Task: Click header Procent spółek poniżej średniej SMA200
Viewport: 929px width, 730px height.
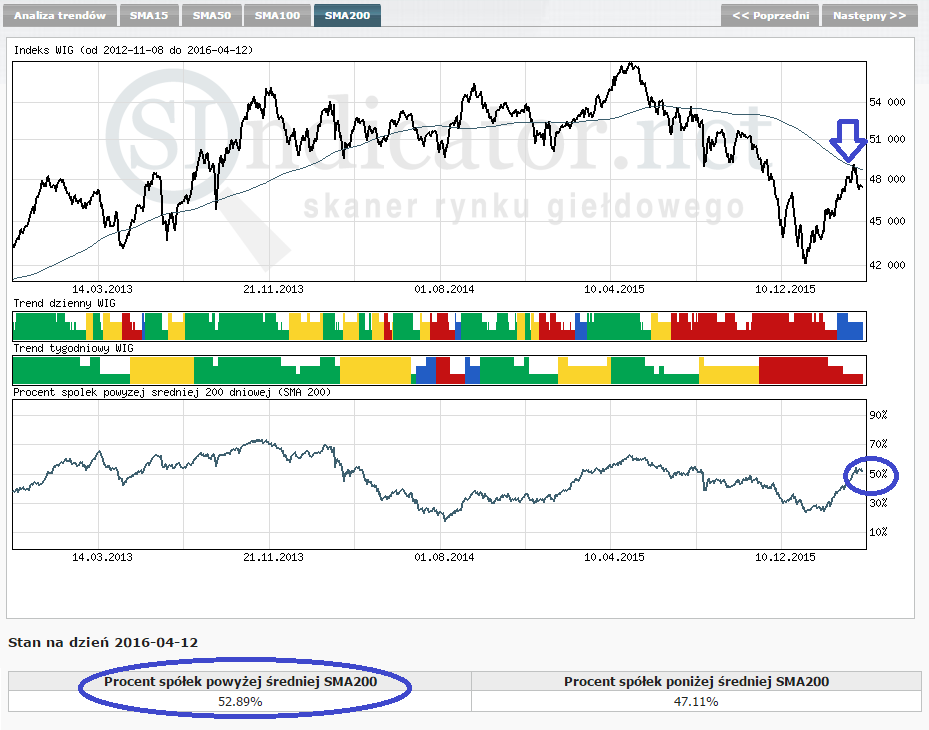Action: point(696,682)
